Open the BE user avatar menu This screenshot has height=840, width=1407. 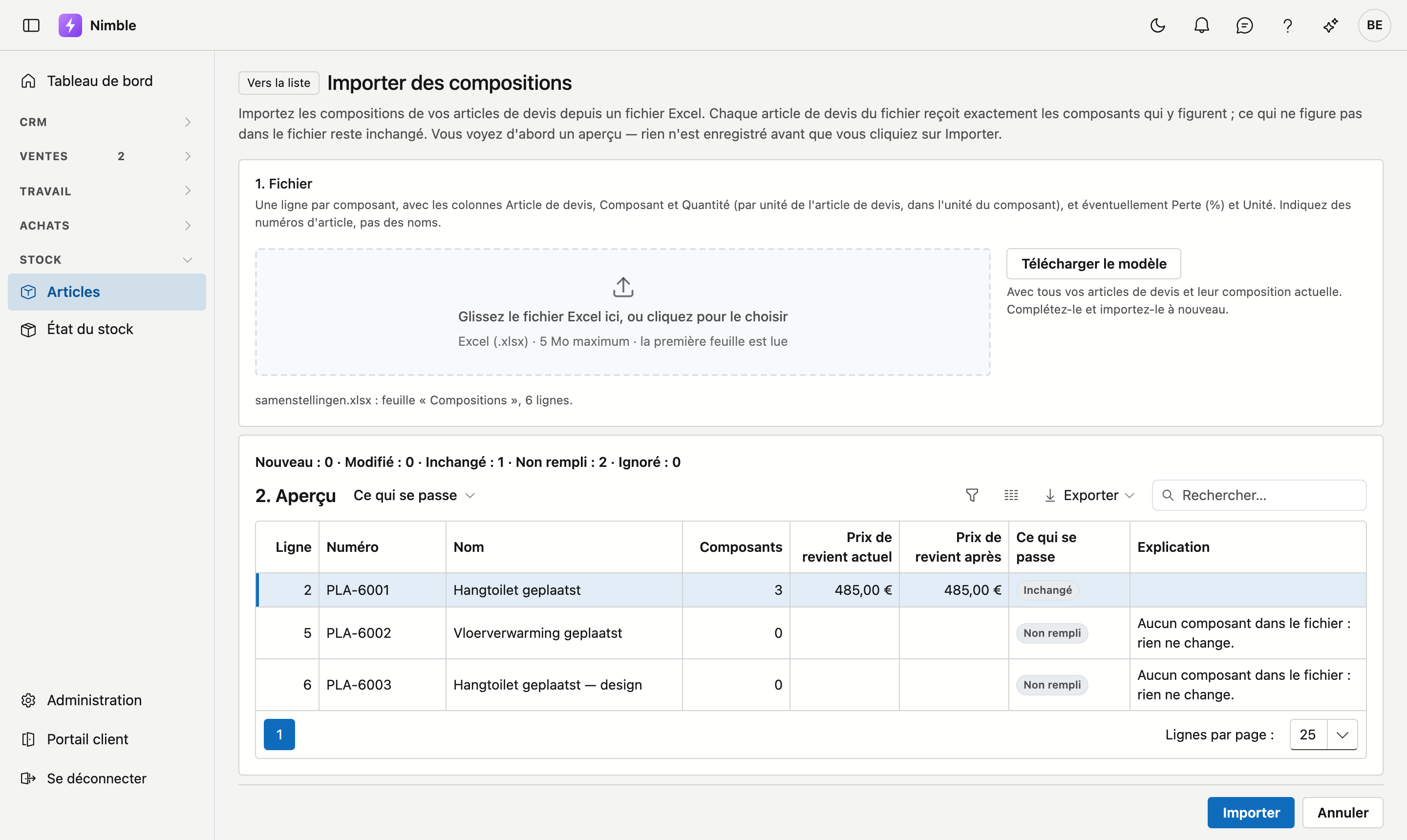(x=1374, y=25)
